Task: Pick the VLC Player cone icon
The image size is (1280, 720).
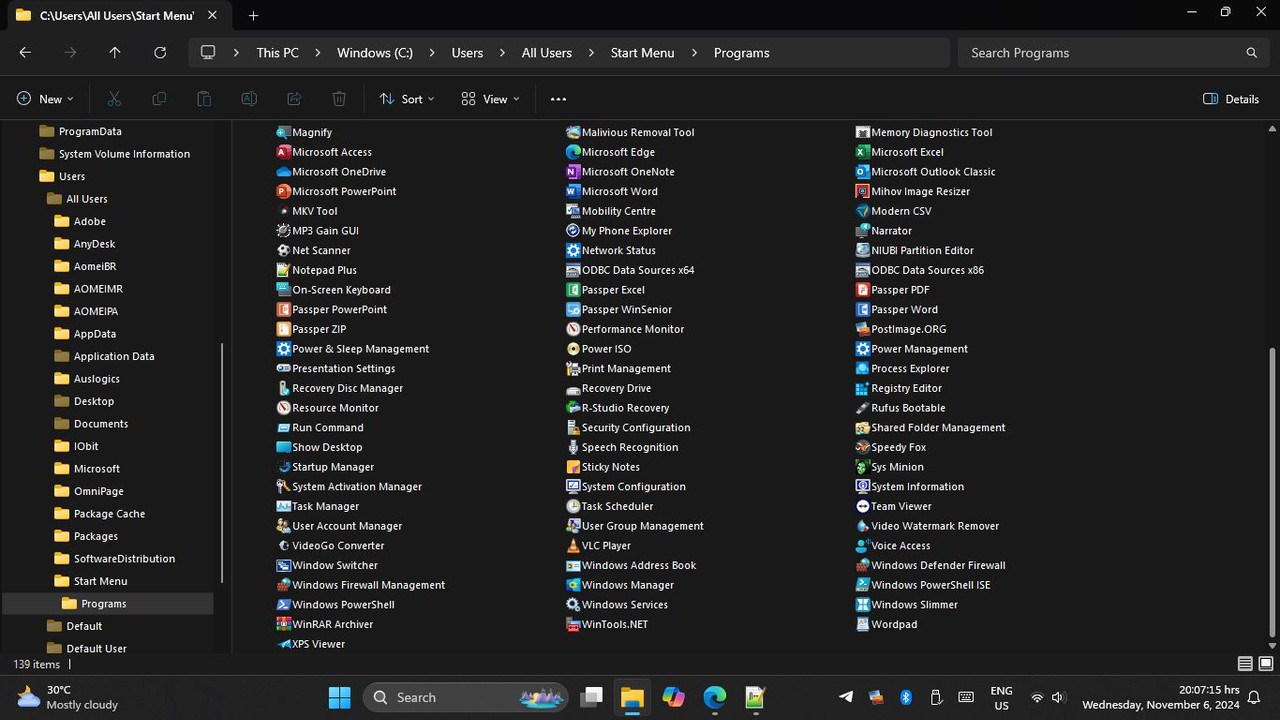Action: pyautogui.click(x=573, y=546)
